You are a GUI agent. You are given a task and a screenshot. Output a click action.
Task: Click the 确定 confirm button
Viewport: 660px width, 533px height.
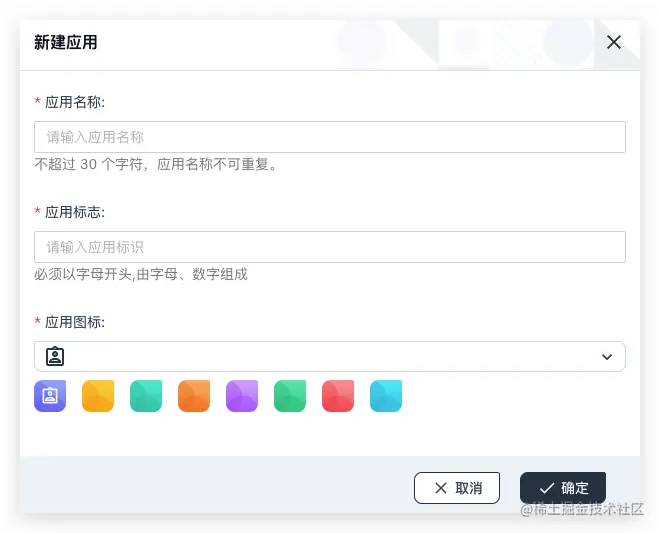point(563,488)
